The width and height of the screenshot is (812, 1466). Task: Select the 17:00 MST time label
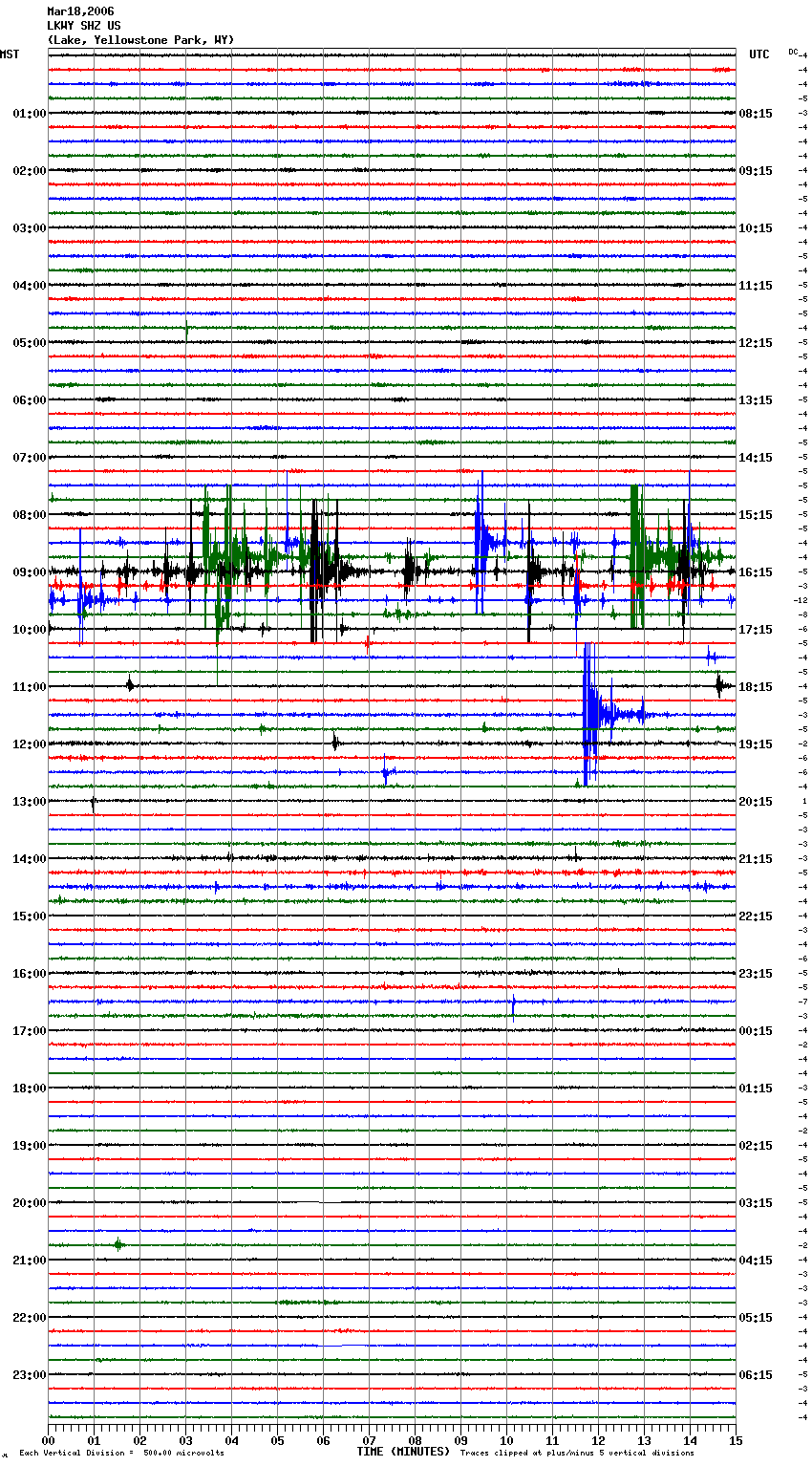[30, 1031]
